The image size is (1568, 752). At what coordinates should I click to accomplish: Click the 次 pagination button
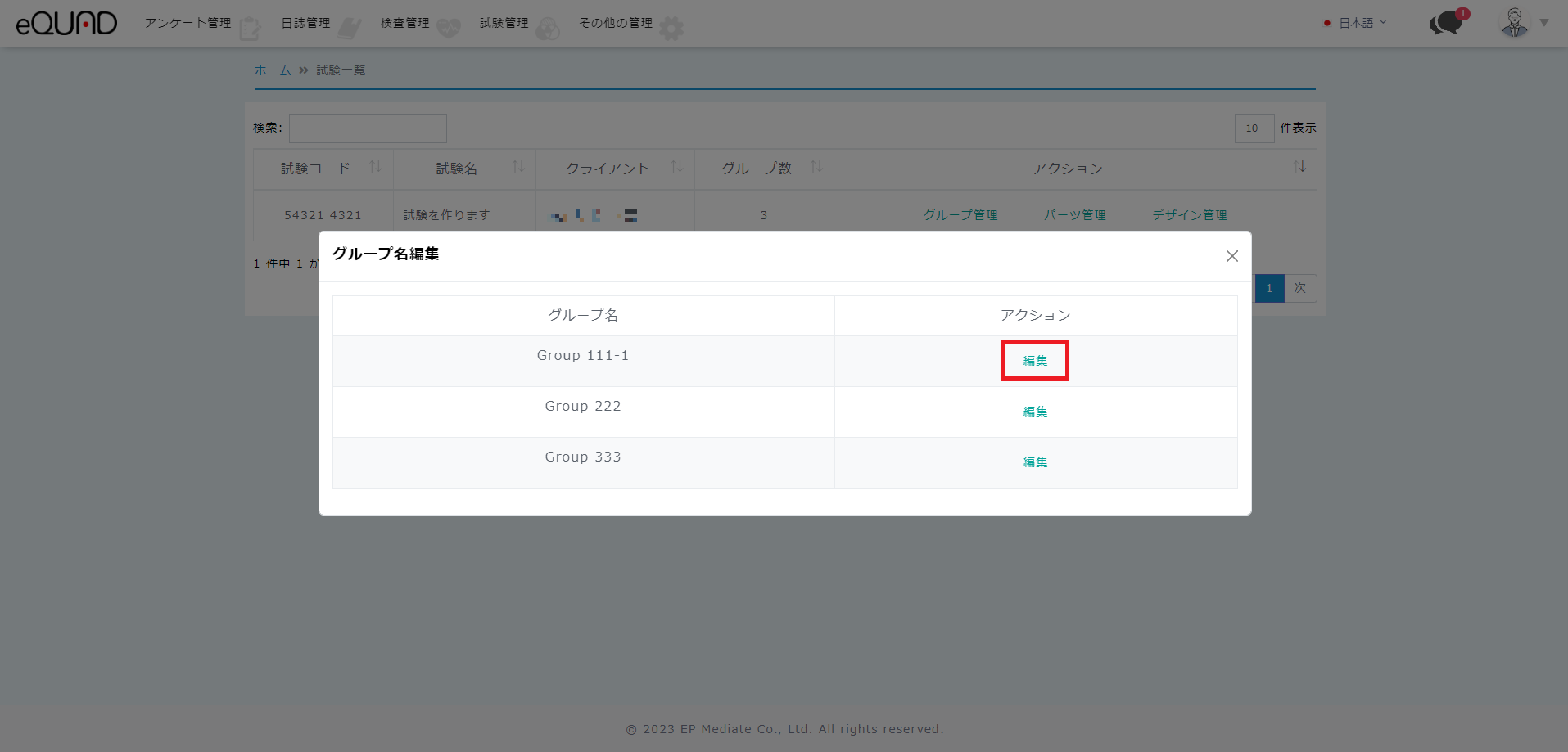click(x=1299, y=288)
